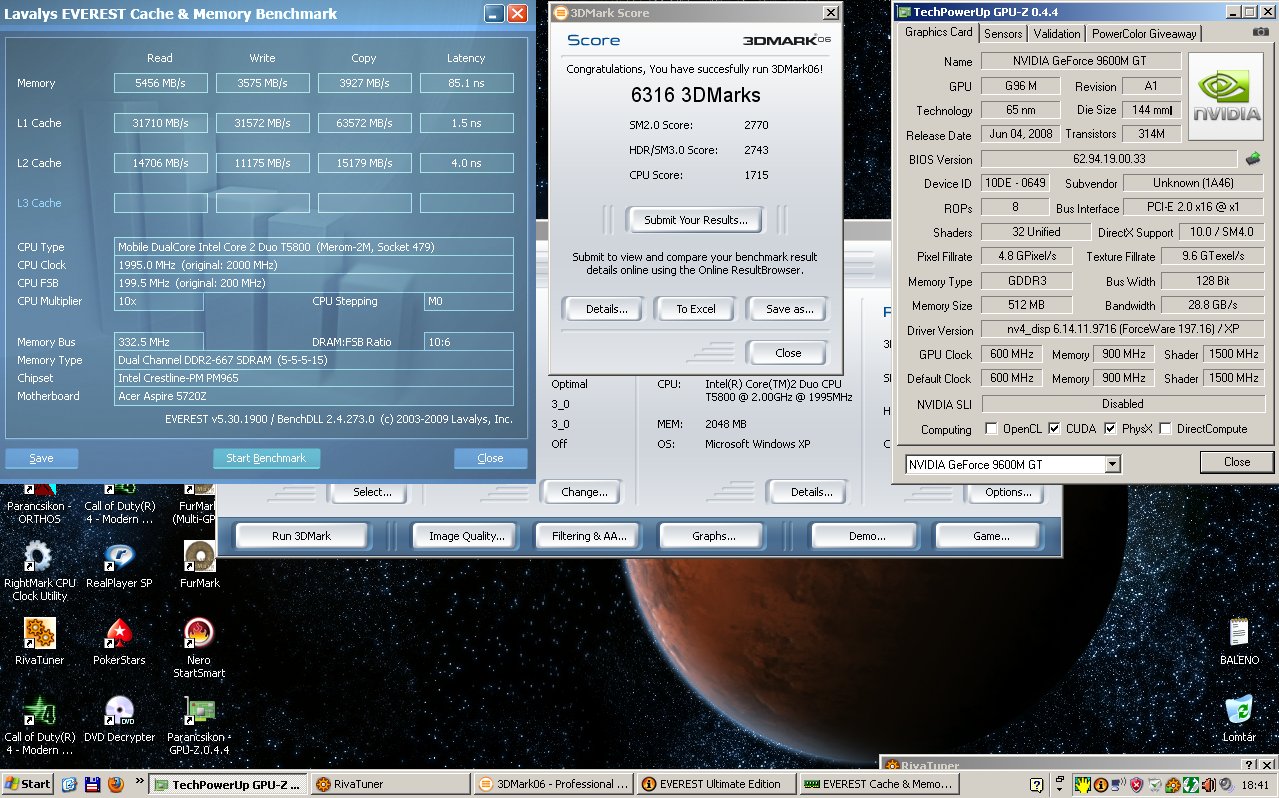Click the L1 Cache Copy 63572 MB/s field
1279x798 pixels.
[x=364, y=123]
